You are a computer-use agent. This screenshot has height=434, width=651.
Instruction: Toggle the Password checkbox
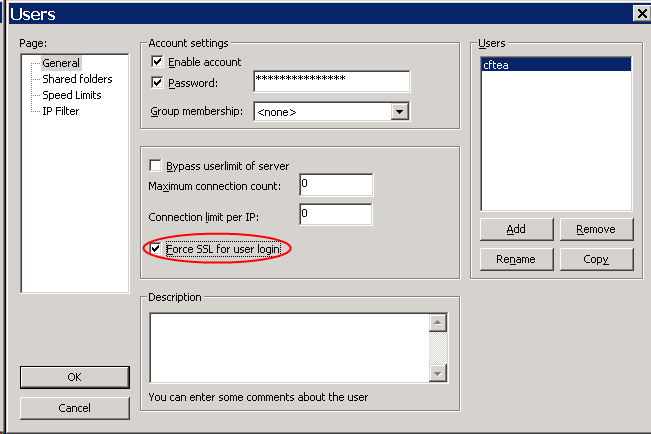(157, 82)
